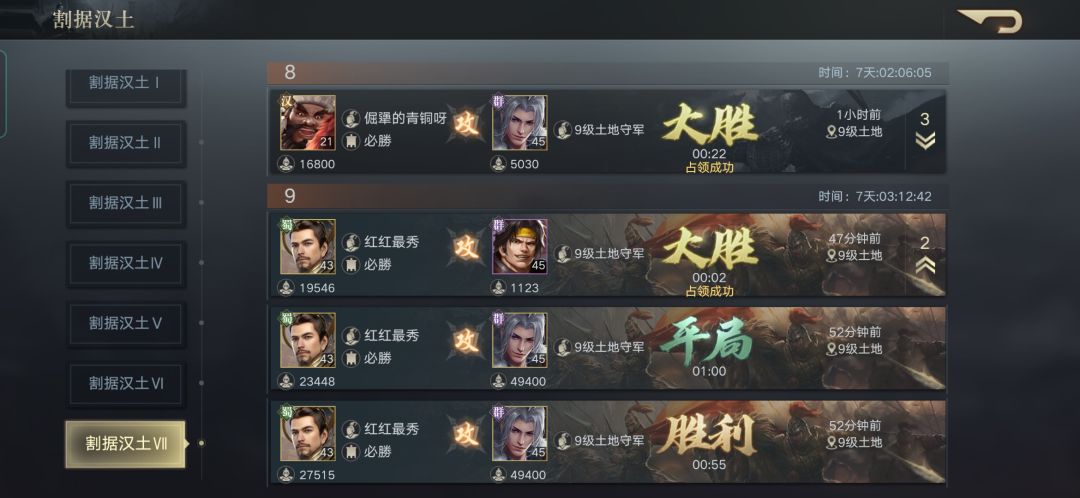Tap the player icon beside 倔犟的青铜呀
The width and height of the screenshot is (1080, 498).
[x=351, y=118]
